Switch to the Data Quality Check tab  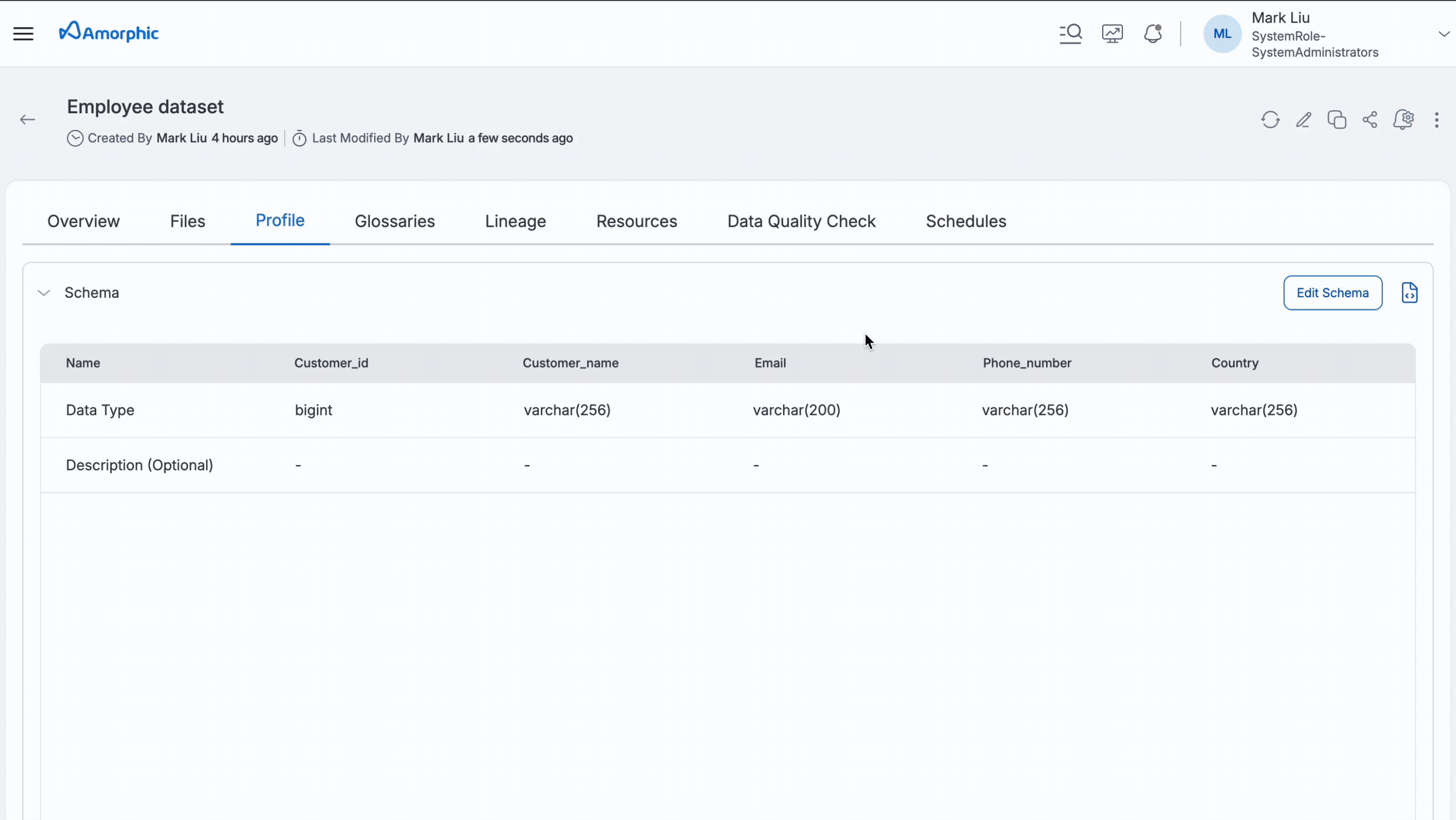point(801,221)
